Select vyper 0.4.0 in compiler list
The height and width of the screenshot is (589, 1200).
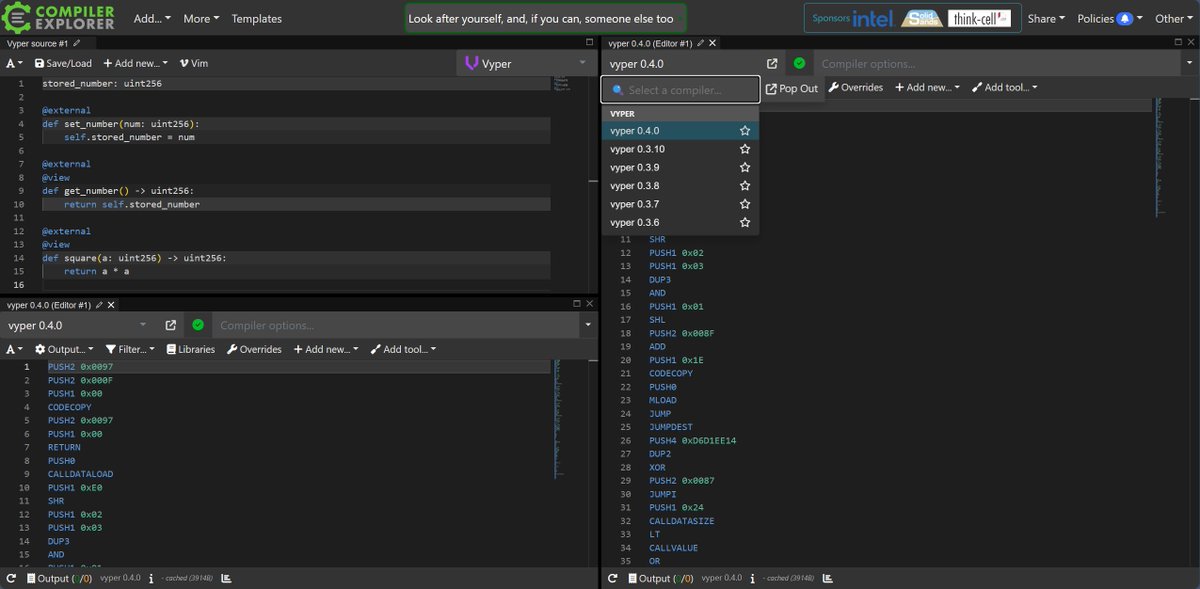680,131
